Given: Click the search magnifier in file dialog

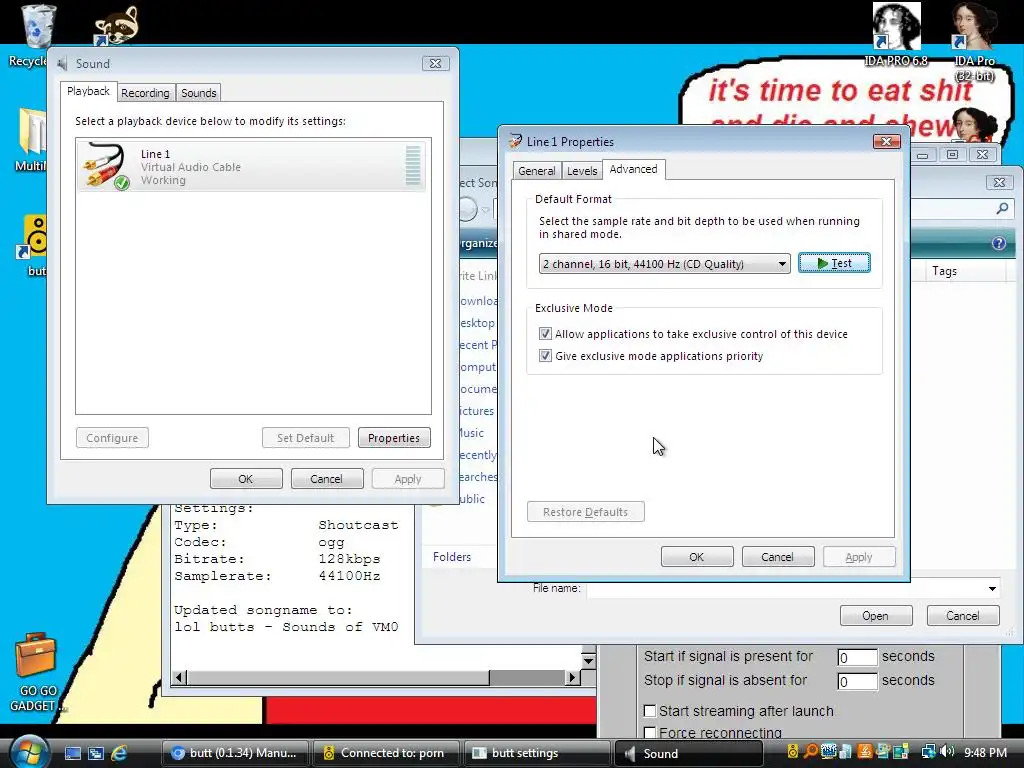Looking at the screenshot, I should click(x=1002, y=208).
